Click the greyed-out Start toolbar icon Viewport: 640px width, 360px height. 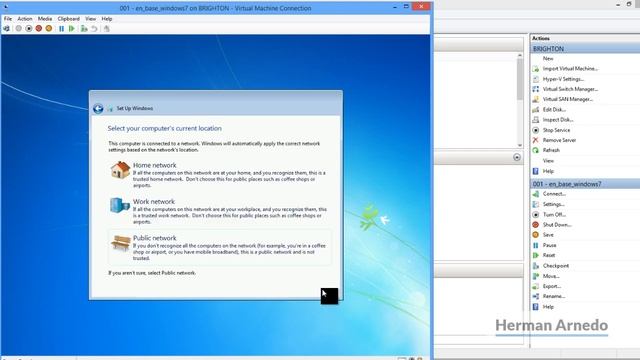[x=18, y=29]
